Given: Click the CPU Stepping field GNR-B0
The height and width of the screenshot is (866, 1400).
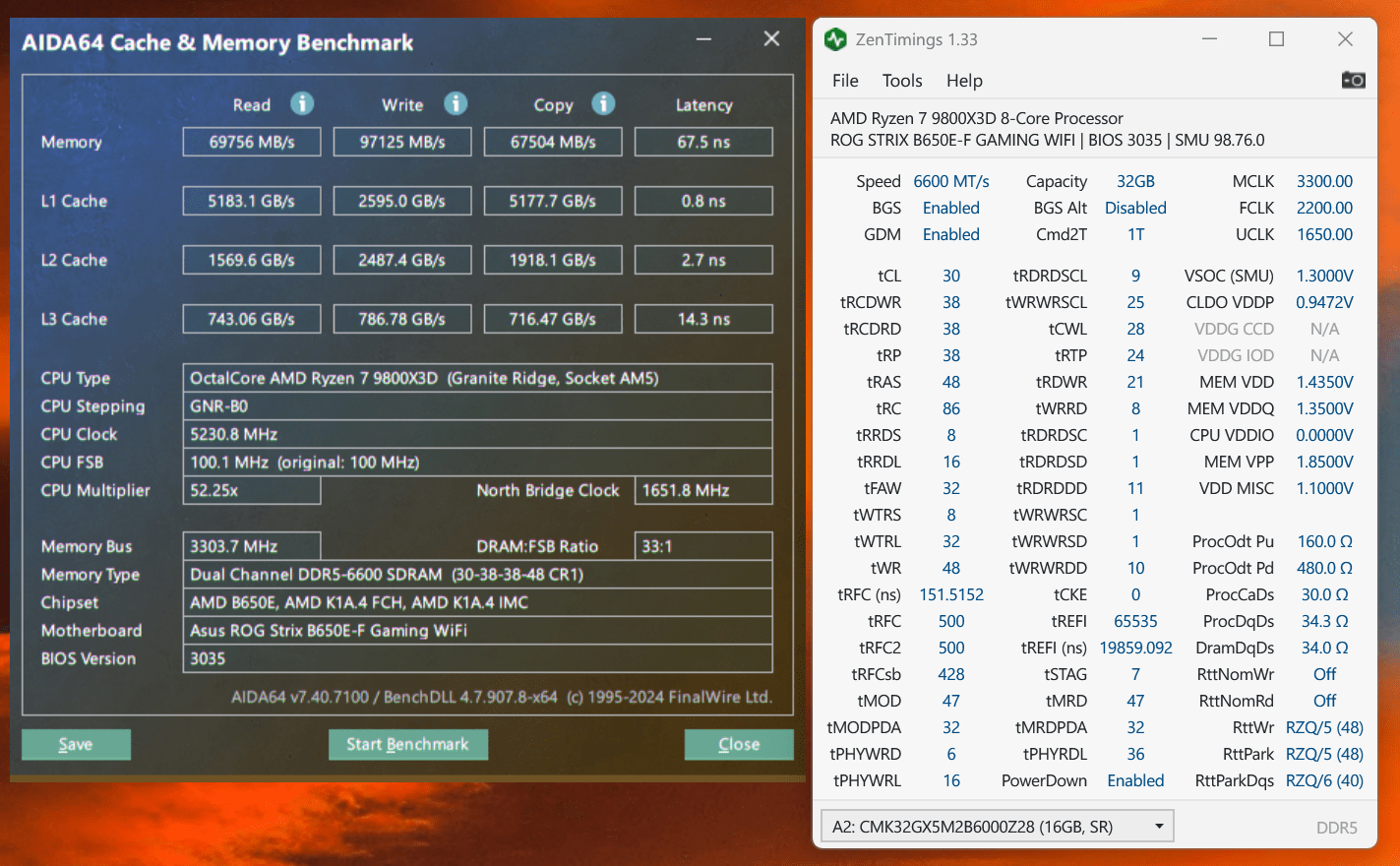Looking at the screenshot, I should (477, 405).
